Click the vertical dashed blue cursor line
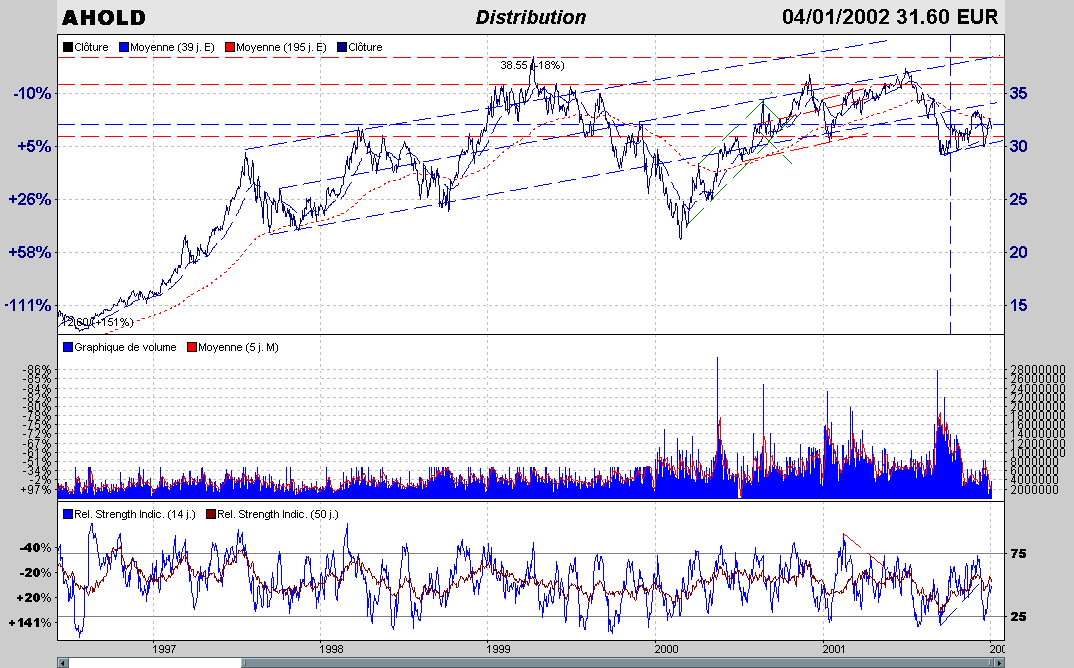Image resolution: width=1074 pixels, height=668 pixels. pos(950,184)
